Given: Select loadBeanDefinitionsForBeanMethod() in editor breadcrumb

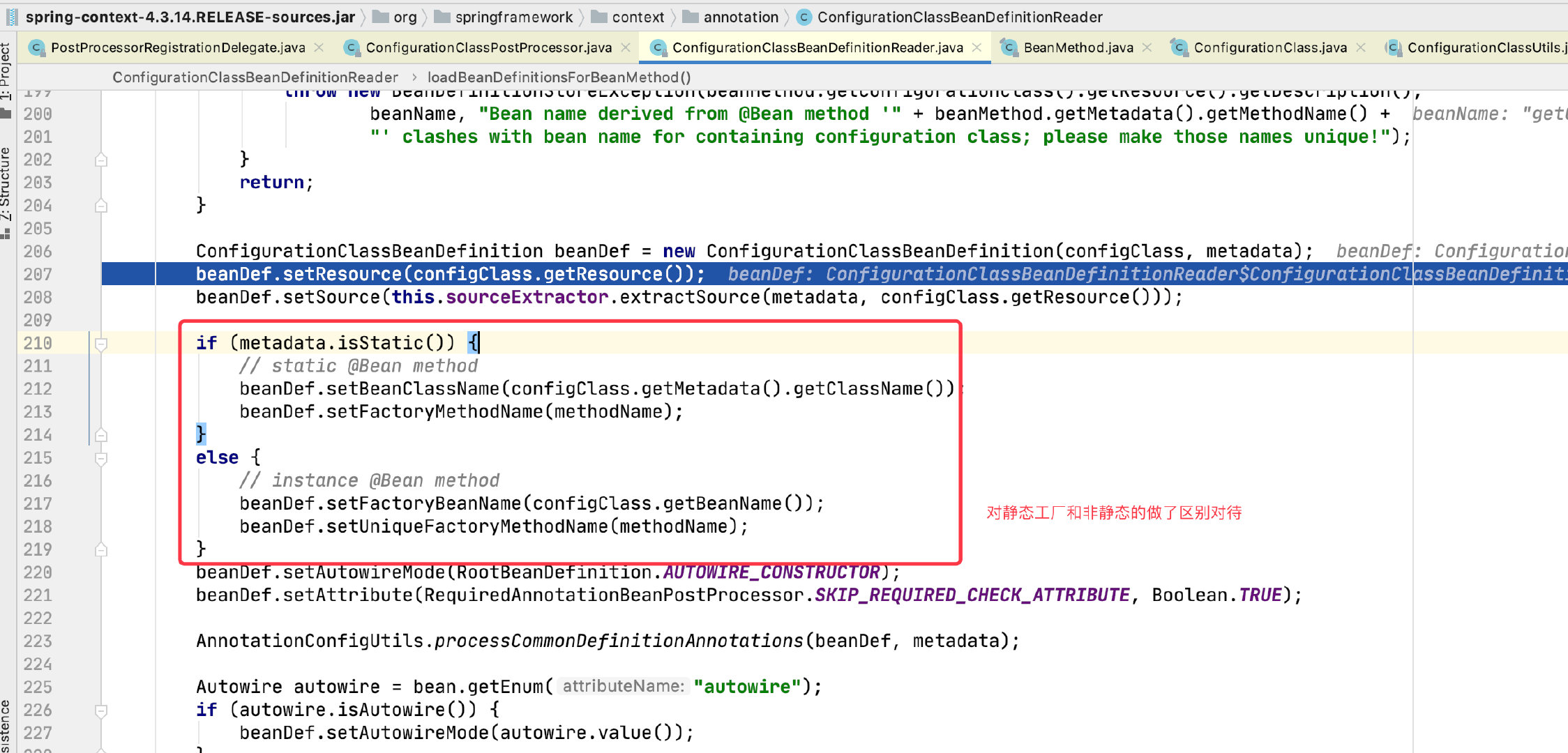Looking at the screenshot, I should click(x=559, y=77).
